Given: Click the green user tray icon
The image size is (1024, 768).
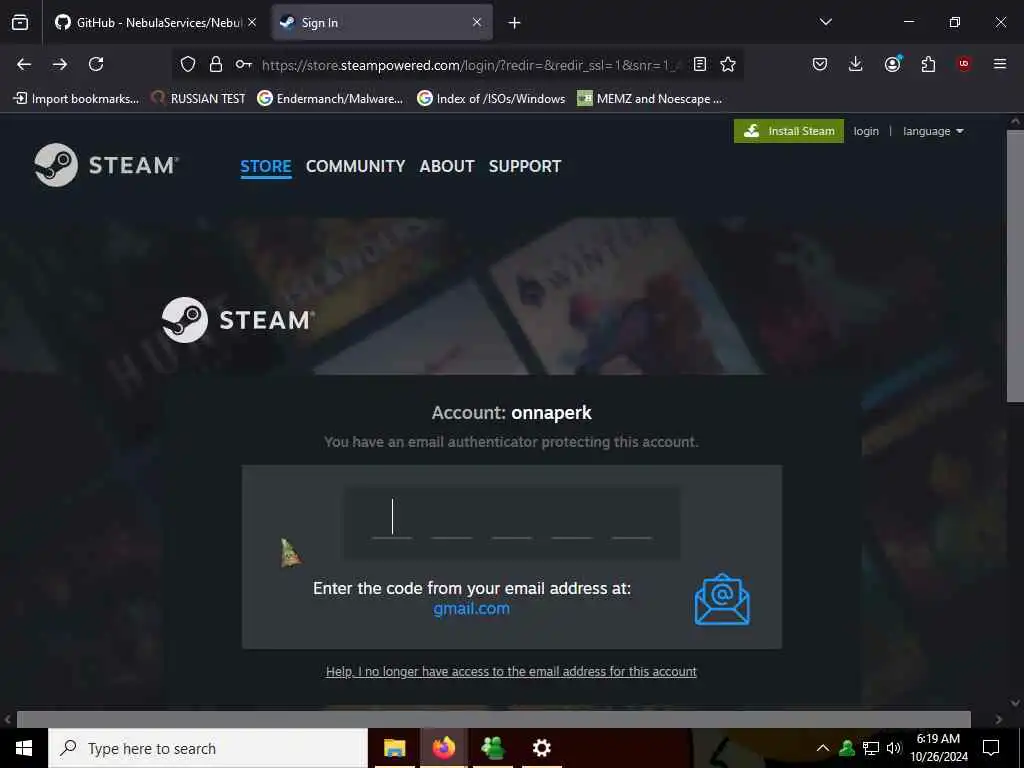Looking at the screenshot, I should [847, 748].
